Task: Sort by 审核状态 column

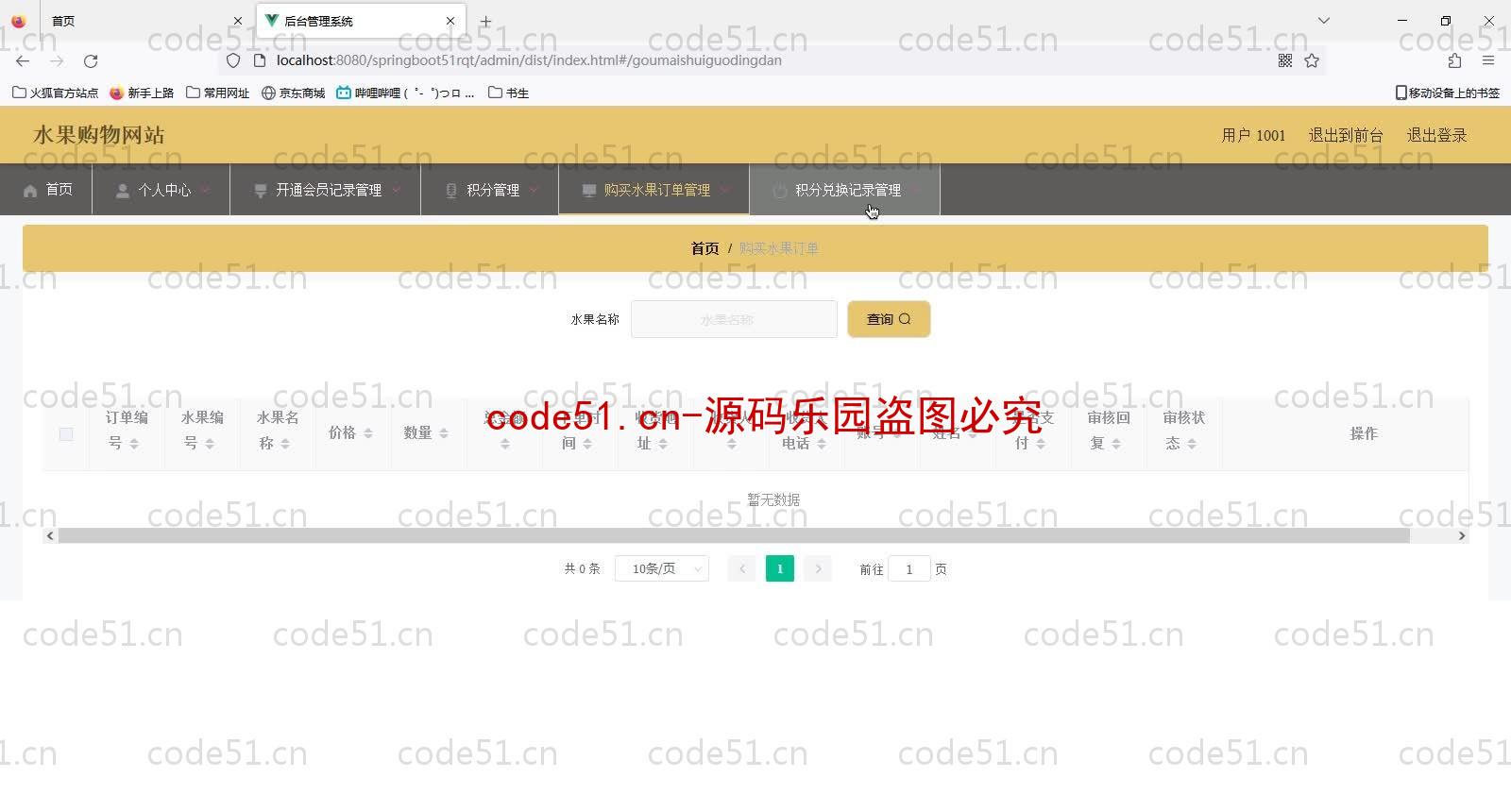Action: point(1192,443)
